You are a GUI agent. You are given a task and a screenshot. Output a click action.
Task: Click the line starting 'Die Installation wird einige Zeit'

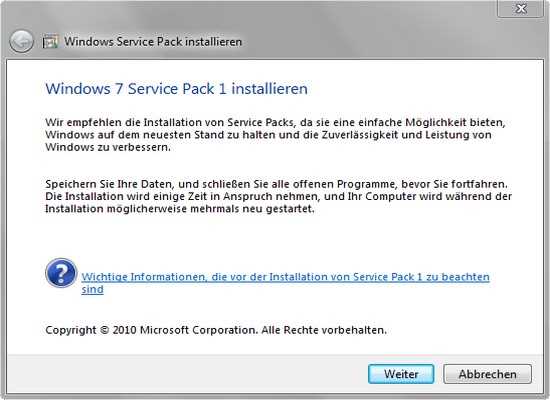(279, 196)
